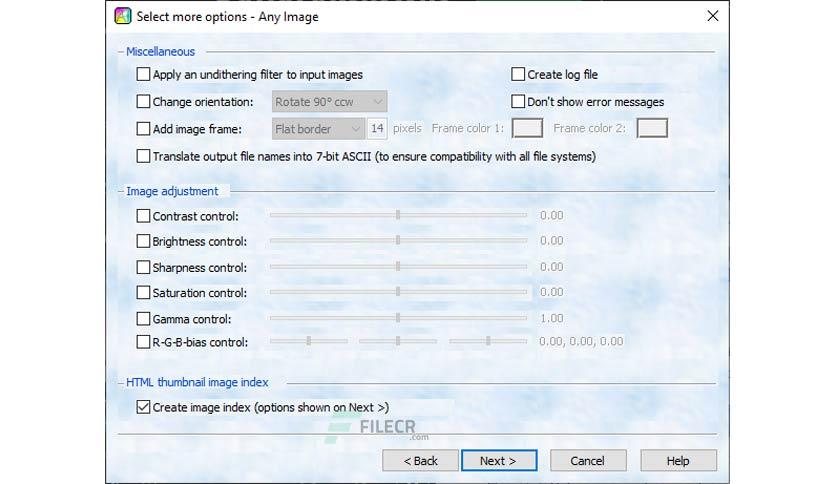Open Help for this dialog
The width and height of the screenshot is (836, 484).
coord(678,461)
